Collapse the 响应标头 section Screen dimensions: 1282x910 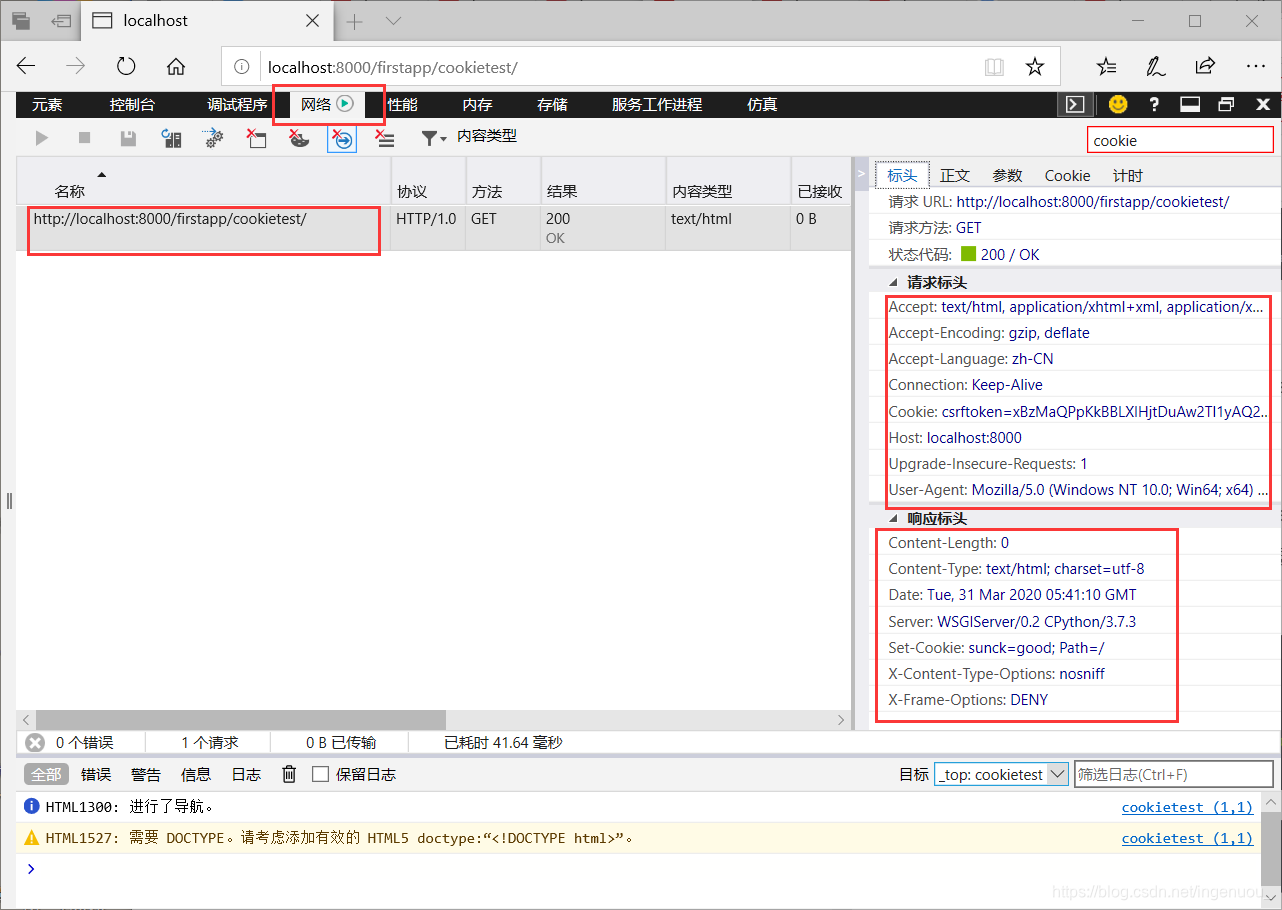point(893,519)
